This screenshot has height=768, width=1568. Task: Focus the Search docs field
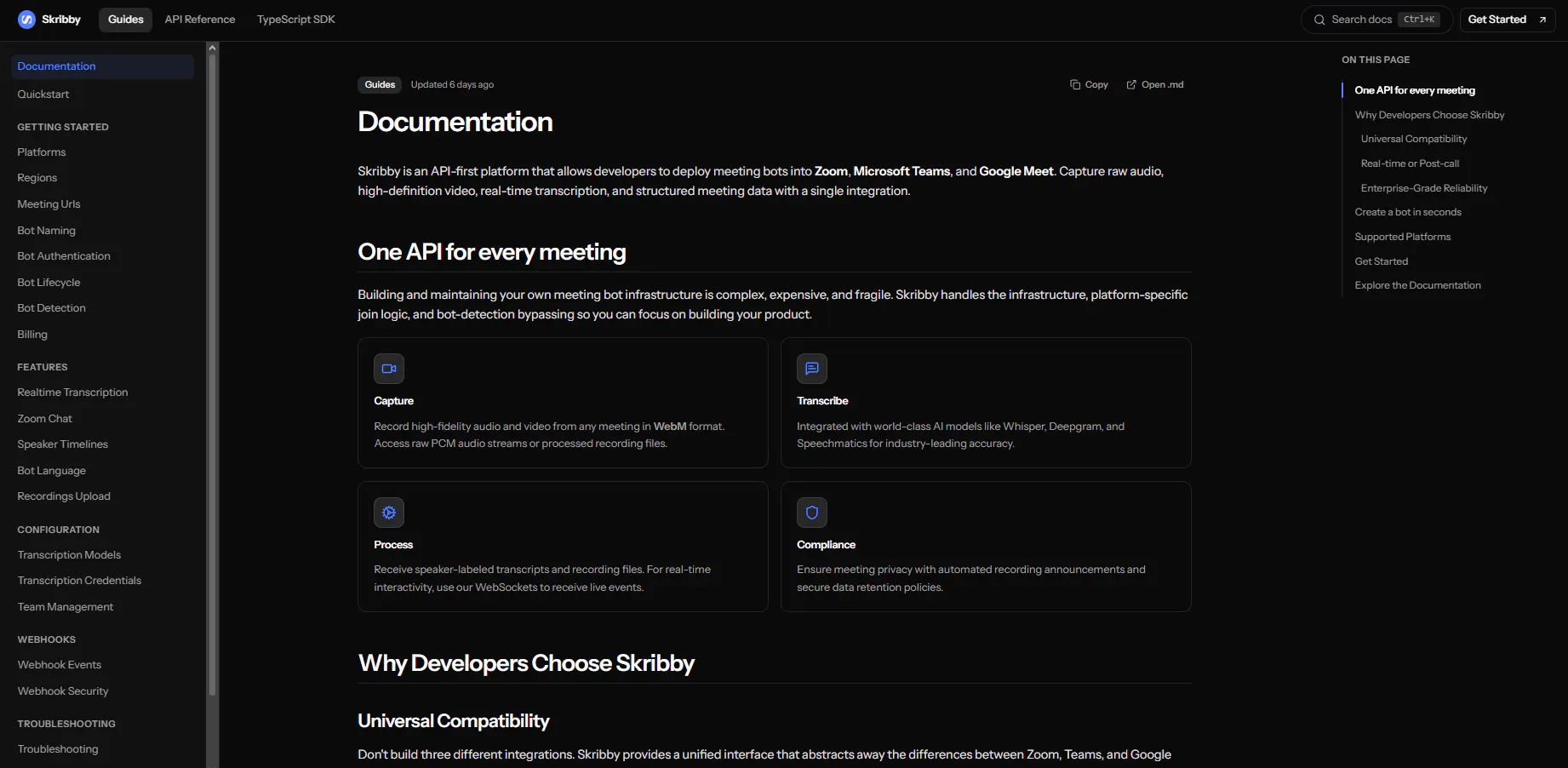pyautogui.click(x=1376, y=20)
